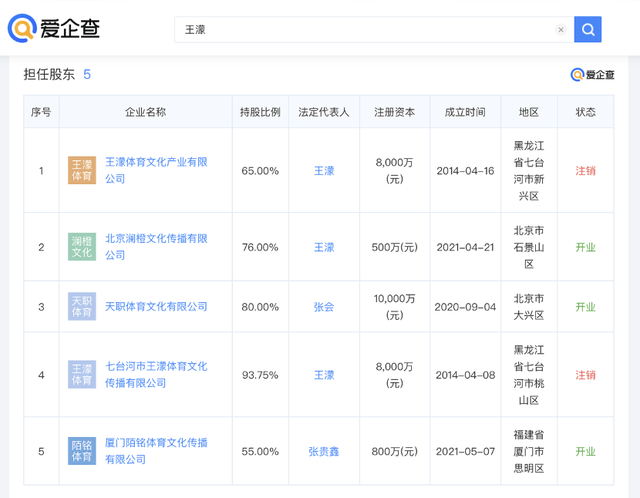The image size is (640, 498).
Task: Open 北京澜橙文化传播有限公司 company link
Action: (x=156, y=247)
